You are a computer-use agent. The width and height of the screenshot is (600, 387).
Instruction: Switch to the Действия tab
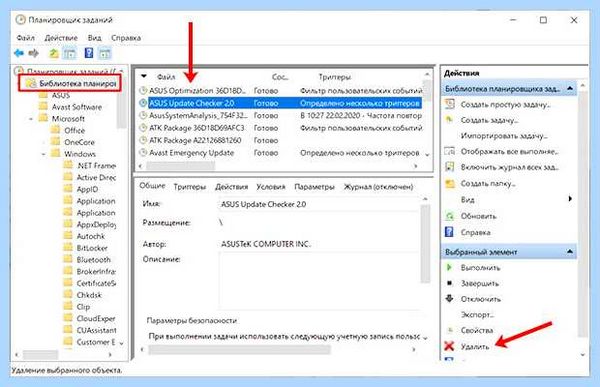232,187
